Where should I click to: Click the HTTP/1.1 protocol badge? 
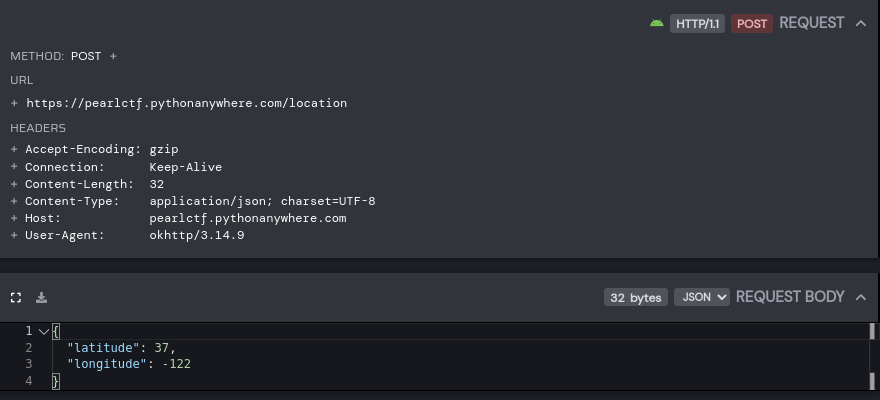click(x=697, y=23)
